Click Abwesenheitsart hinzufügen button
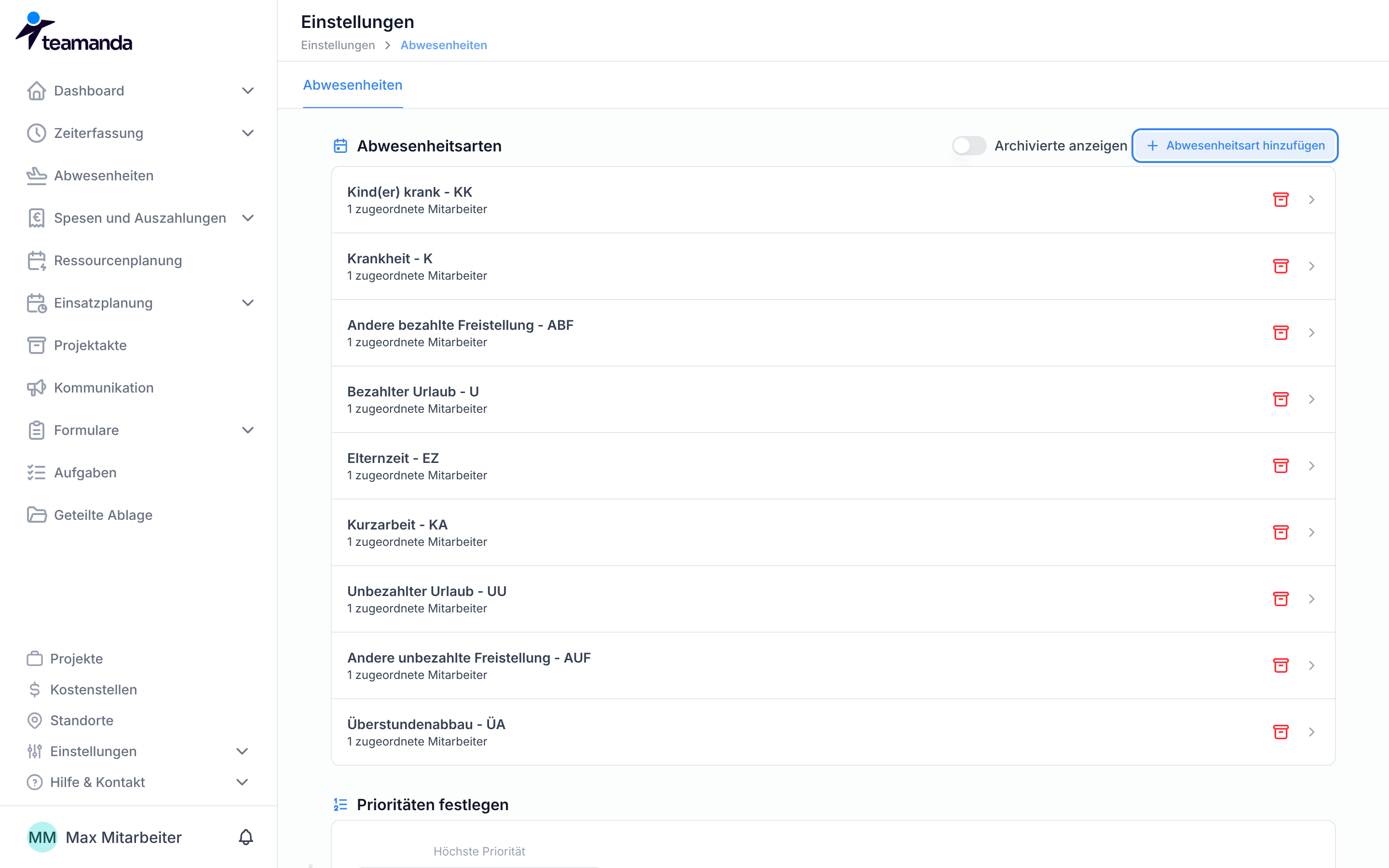This screenshot has width=1389, height=868. 1235,146
